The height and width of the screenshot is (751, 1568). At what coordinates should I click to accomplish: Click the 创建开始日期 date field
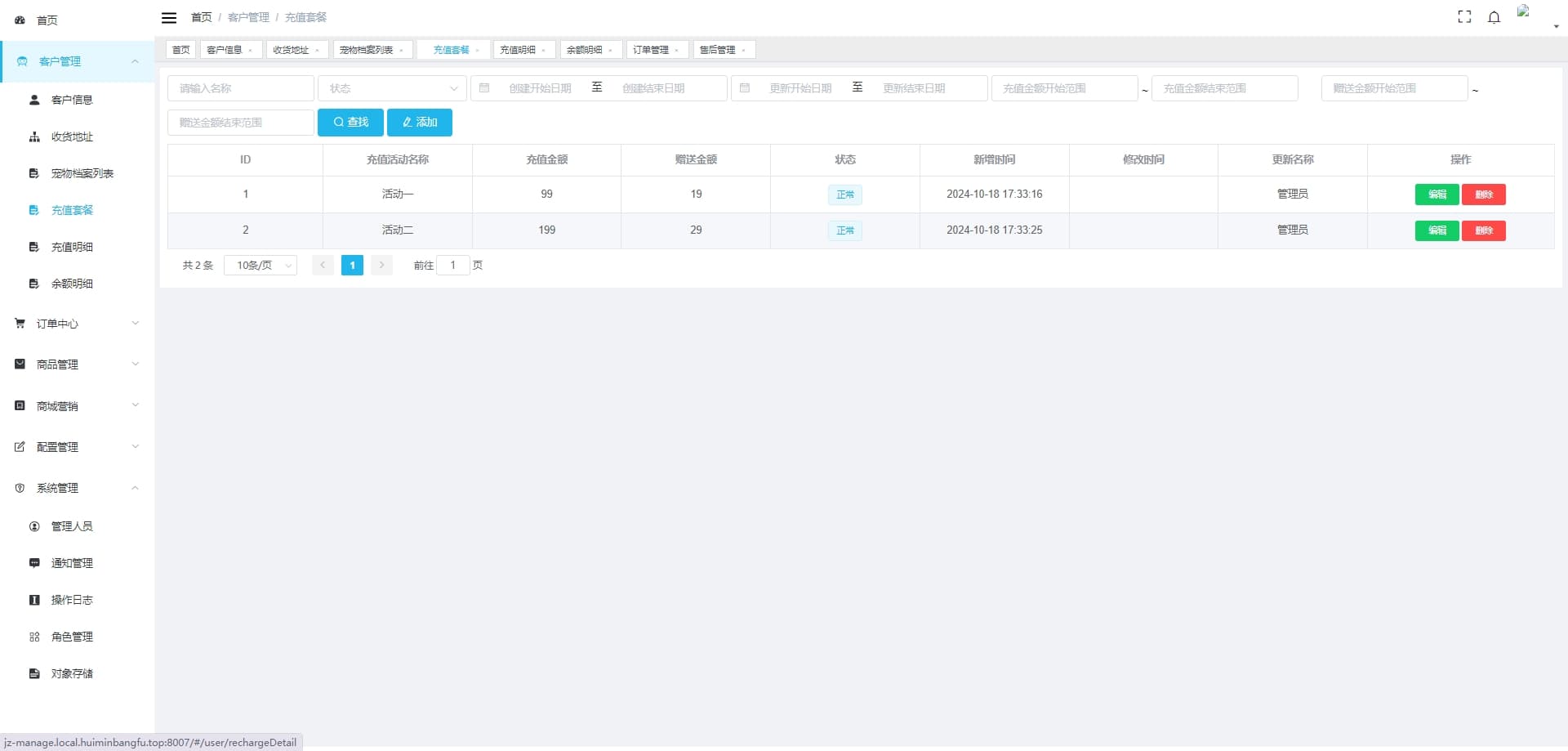coord(540,88)
